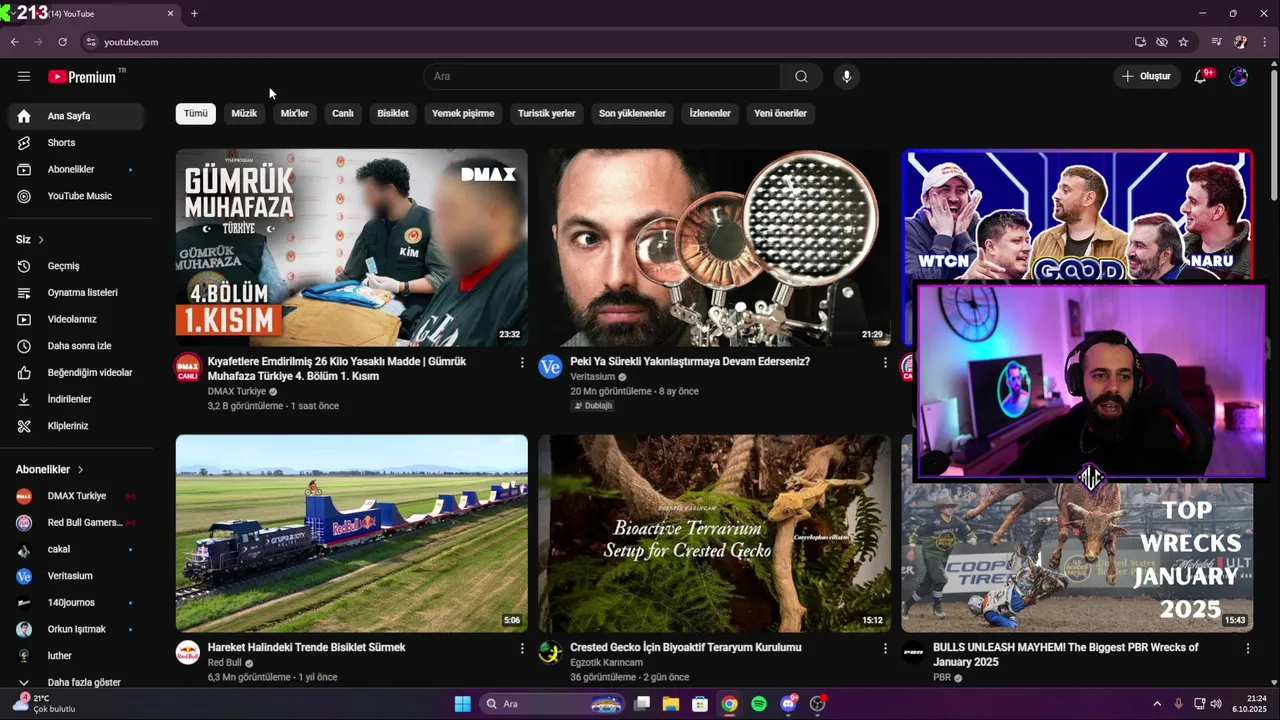Open Chrome three-dot menu
Screen dimensions: 1280x720
1265,42
